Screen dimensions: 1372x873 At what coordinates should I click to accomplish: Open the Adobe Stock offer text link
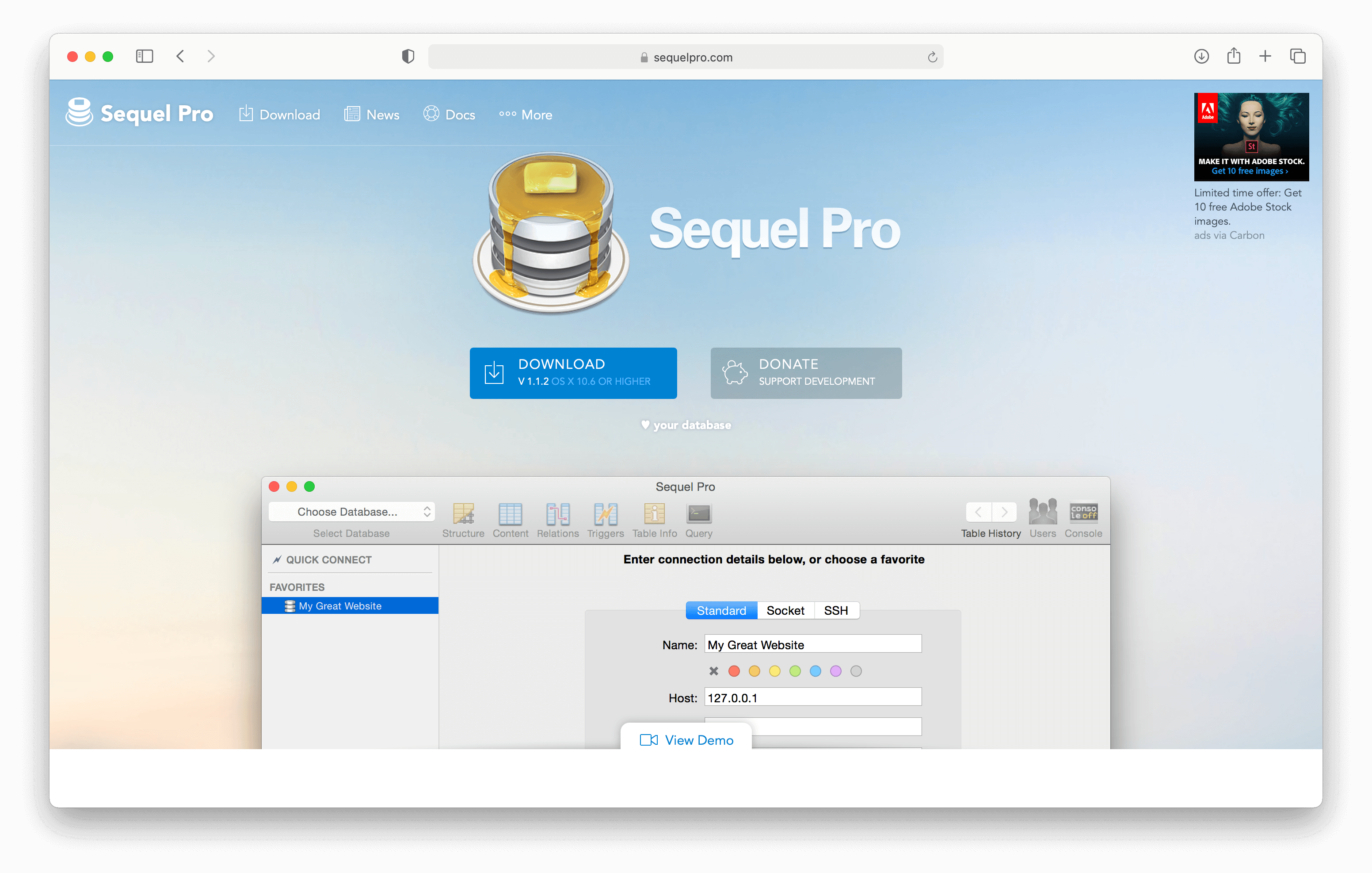1248,207
